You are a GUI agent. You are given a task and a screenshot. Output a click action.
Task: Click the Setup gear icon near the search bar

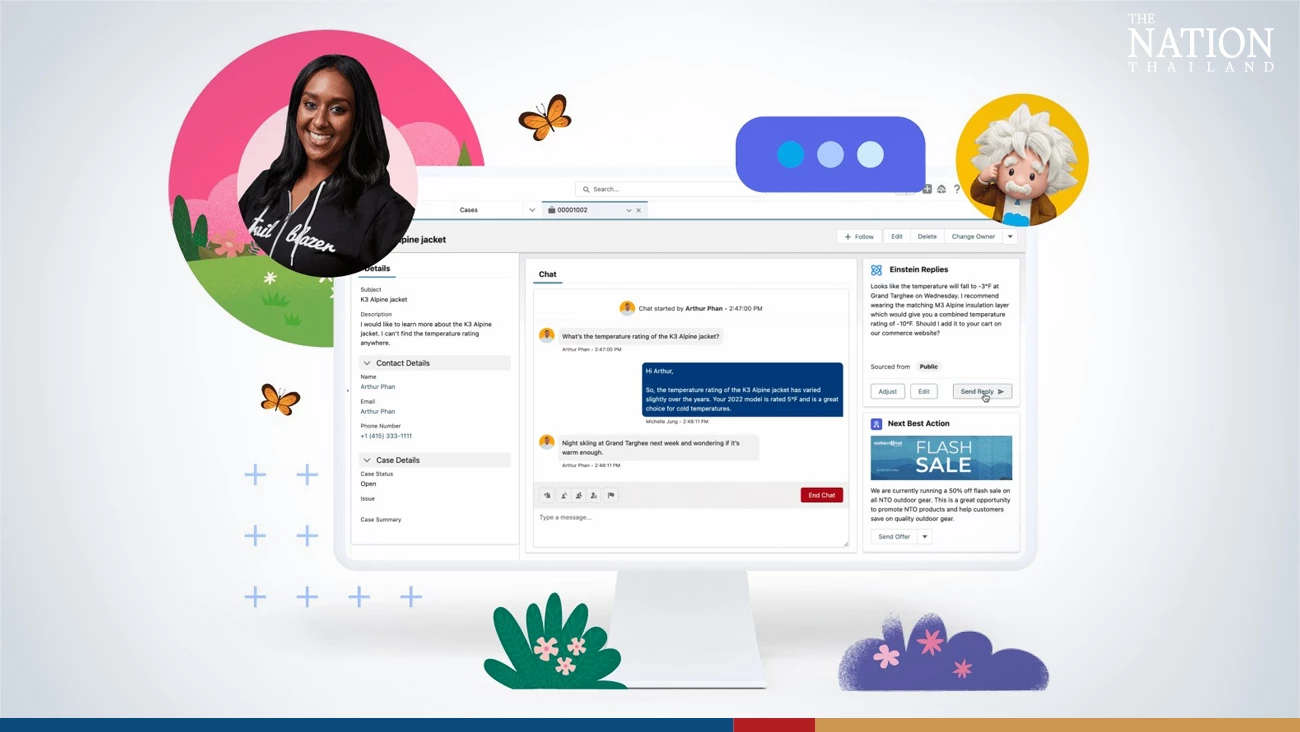pos(941,189)
